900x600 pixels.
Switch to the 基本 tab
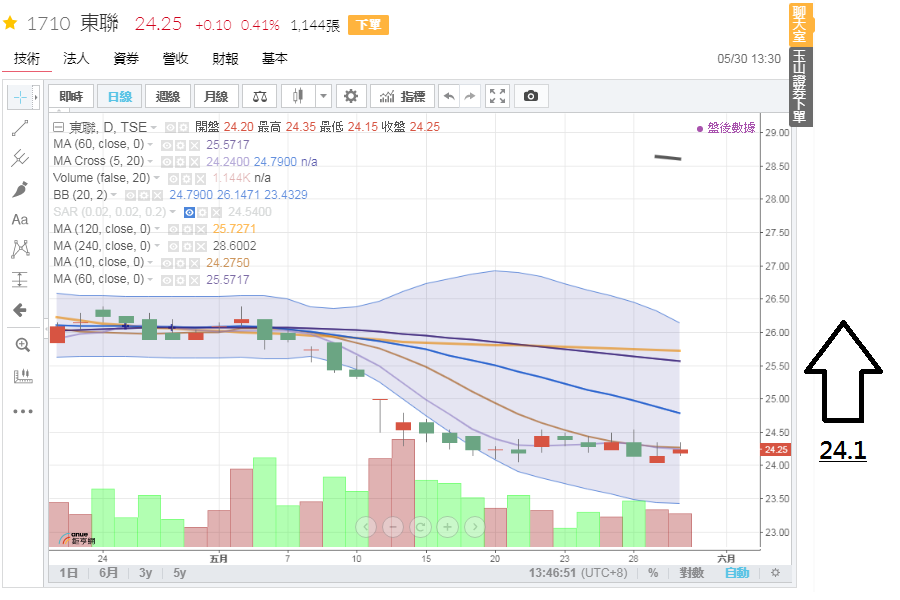[x=275, y=59]
